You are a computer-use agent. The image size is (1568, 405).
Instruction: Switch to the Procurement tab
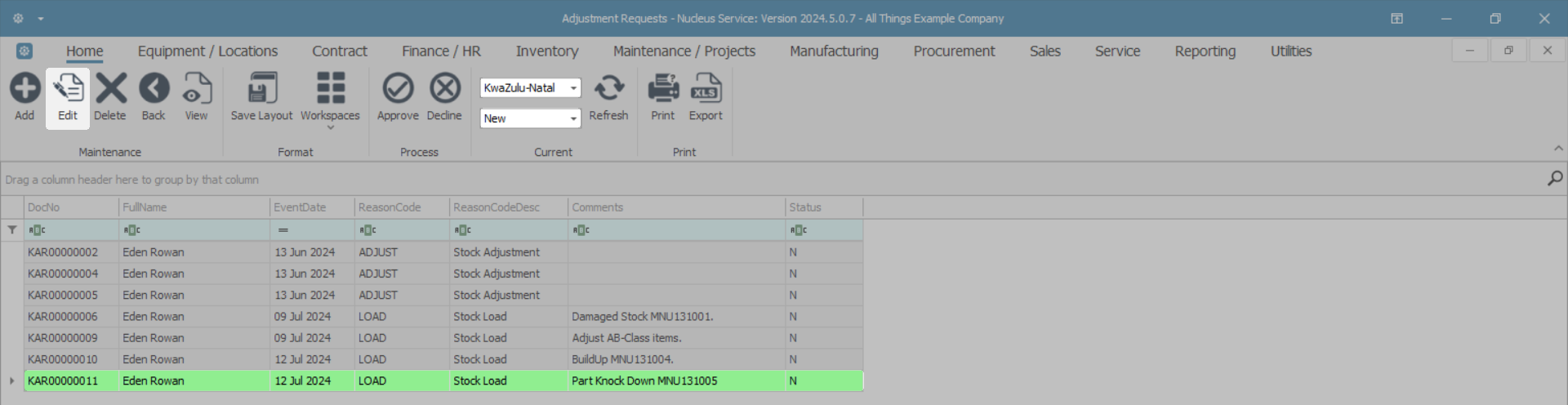954,51
